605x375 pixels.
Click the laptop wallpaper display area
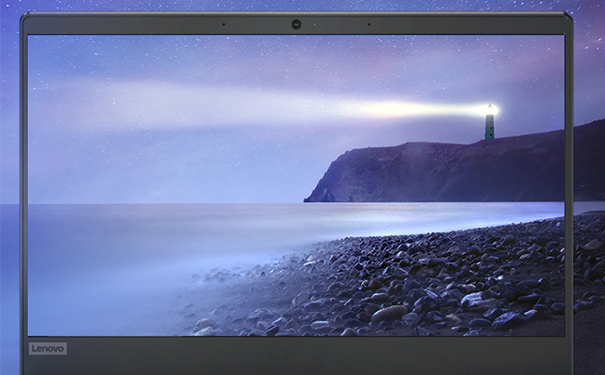(x=296, y=185)
